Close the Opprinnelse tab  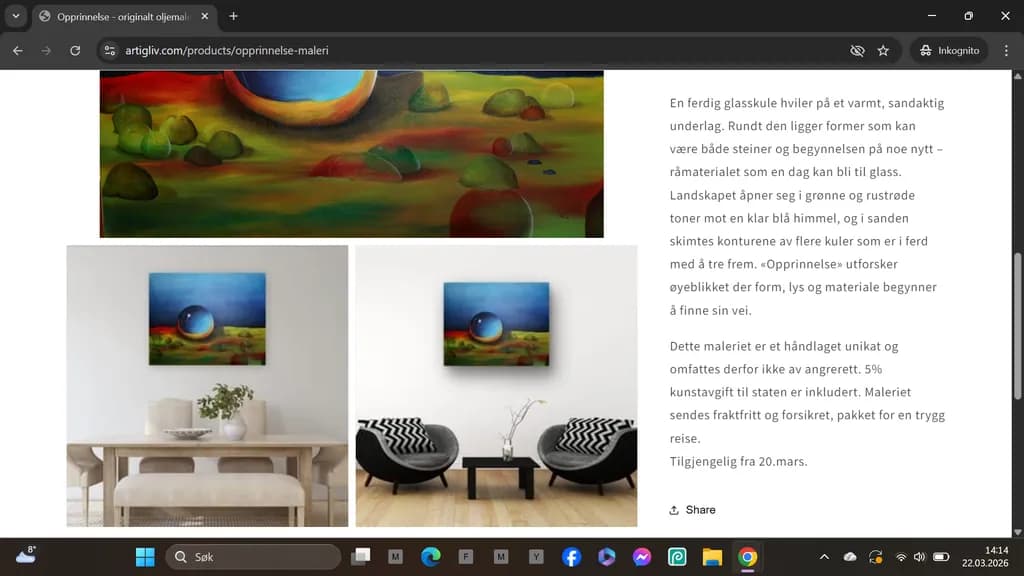pos(204,16)
